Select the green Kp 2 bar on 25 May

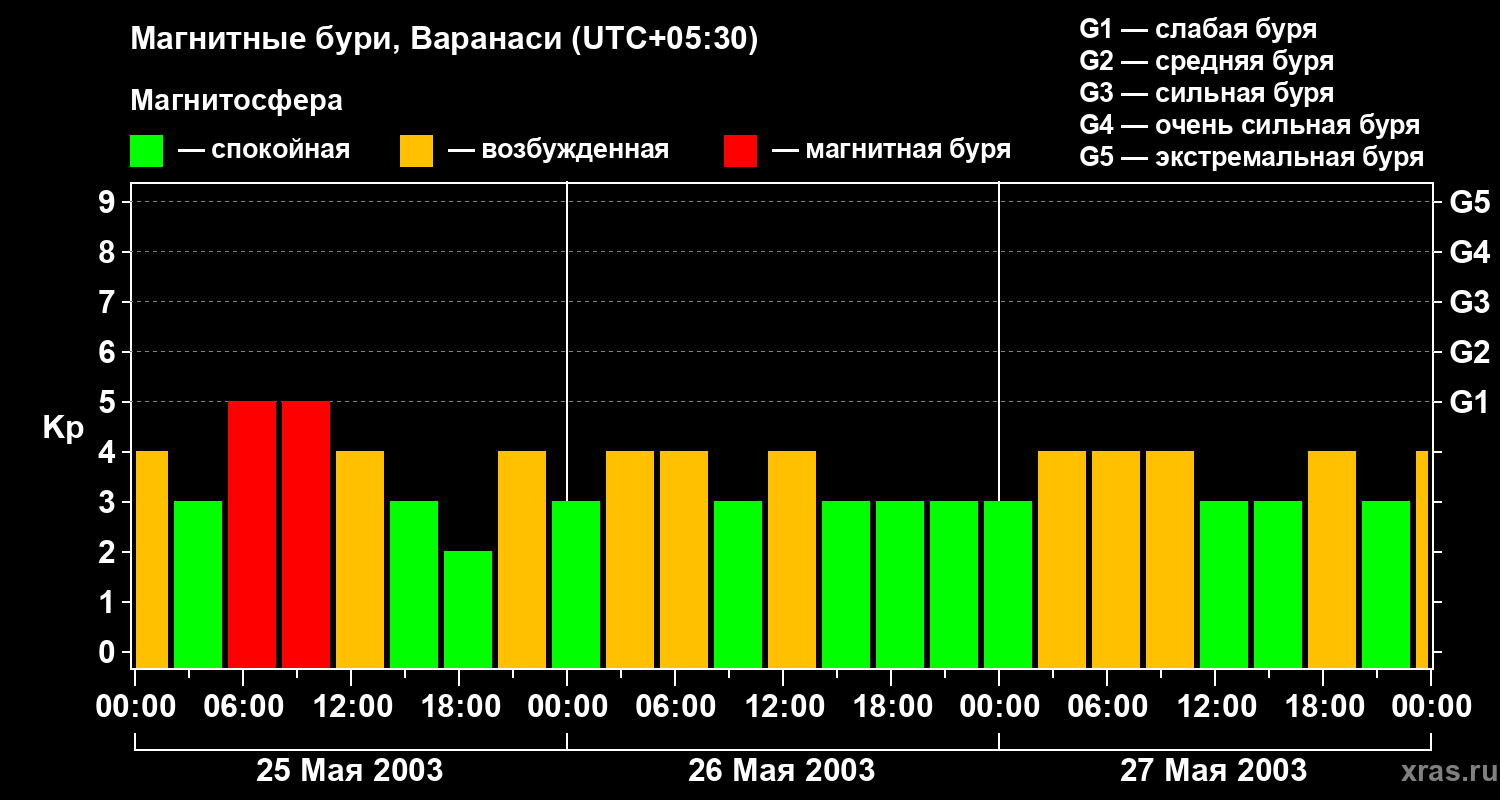(x=468, y=609)
